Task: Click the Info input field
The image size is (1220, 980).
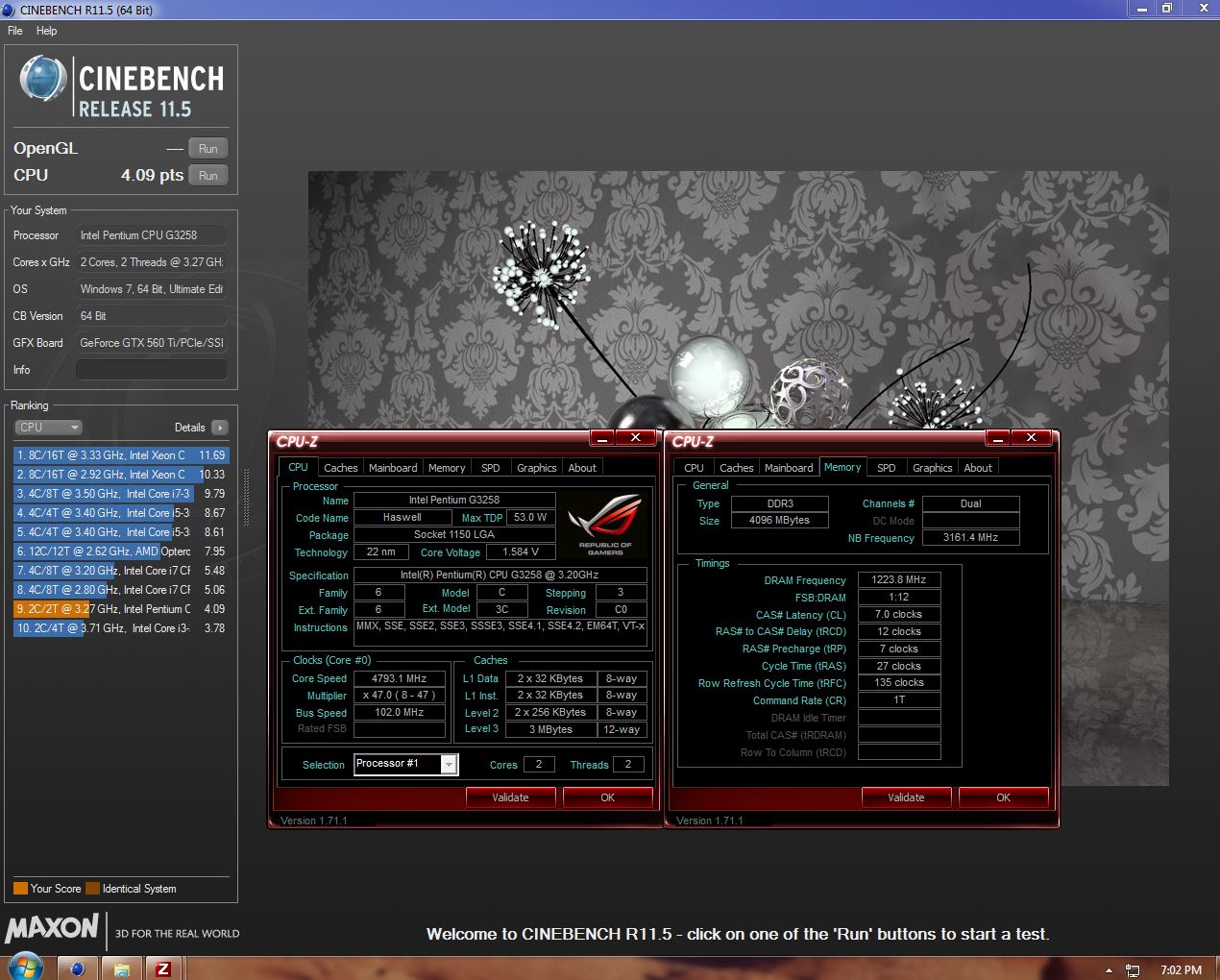Action: pos(152,370)
